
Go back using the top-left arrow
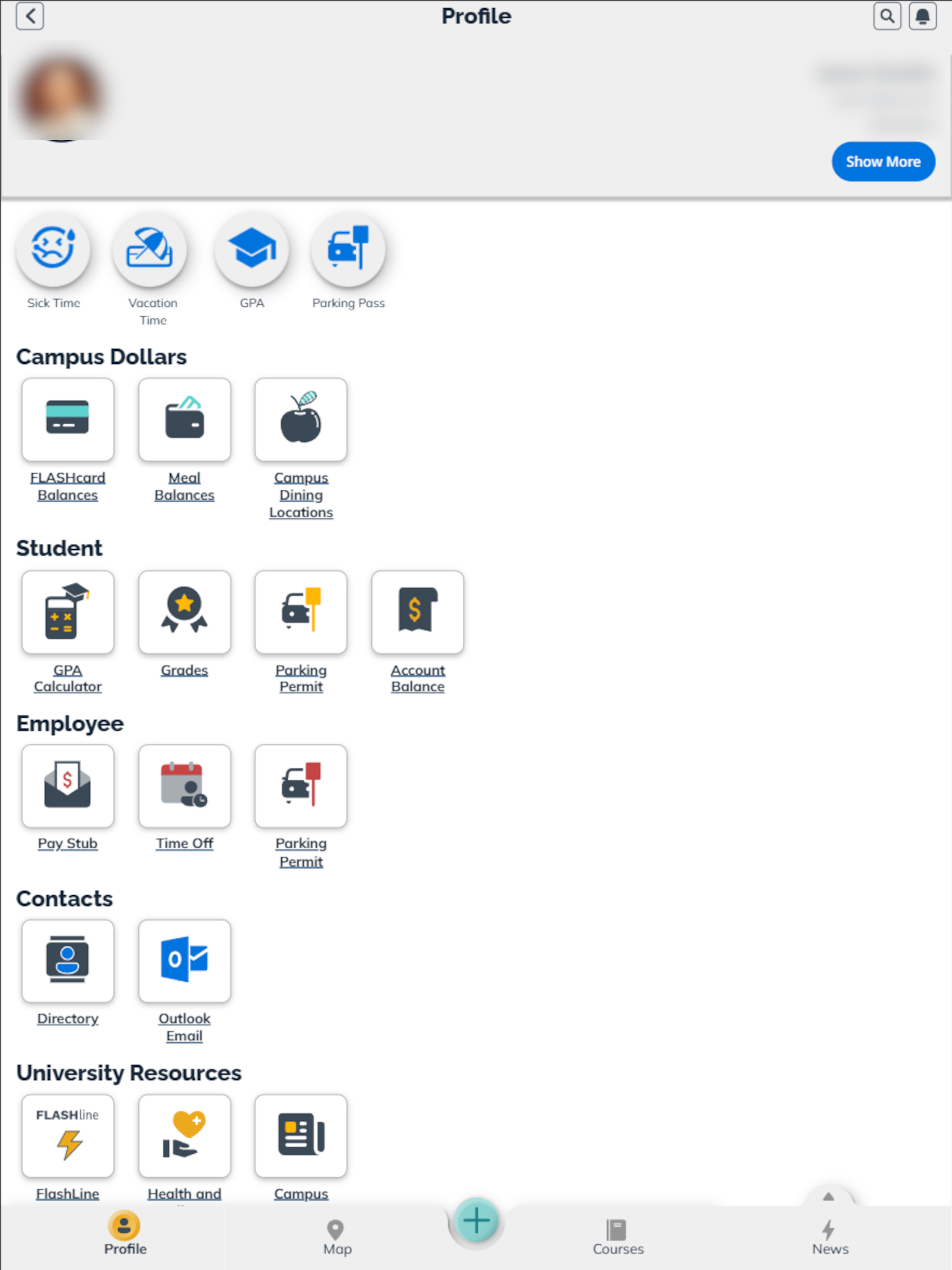click(x=30, y=16)
